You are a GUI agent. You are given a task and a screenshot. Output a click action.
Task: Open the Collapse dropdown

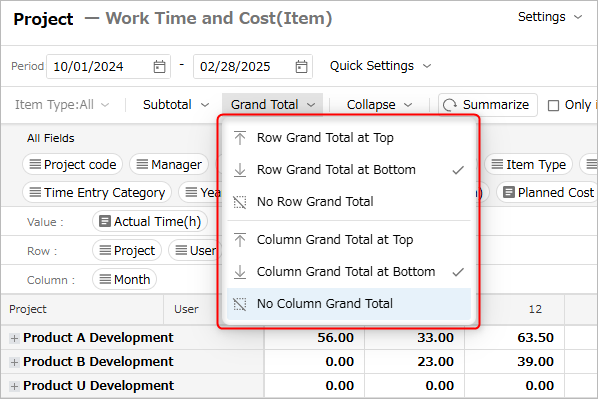point(379,105)
